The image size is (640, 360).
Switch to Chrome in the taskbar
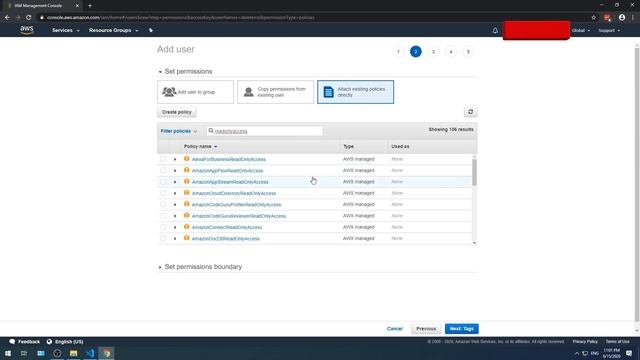[107, 353]
